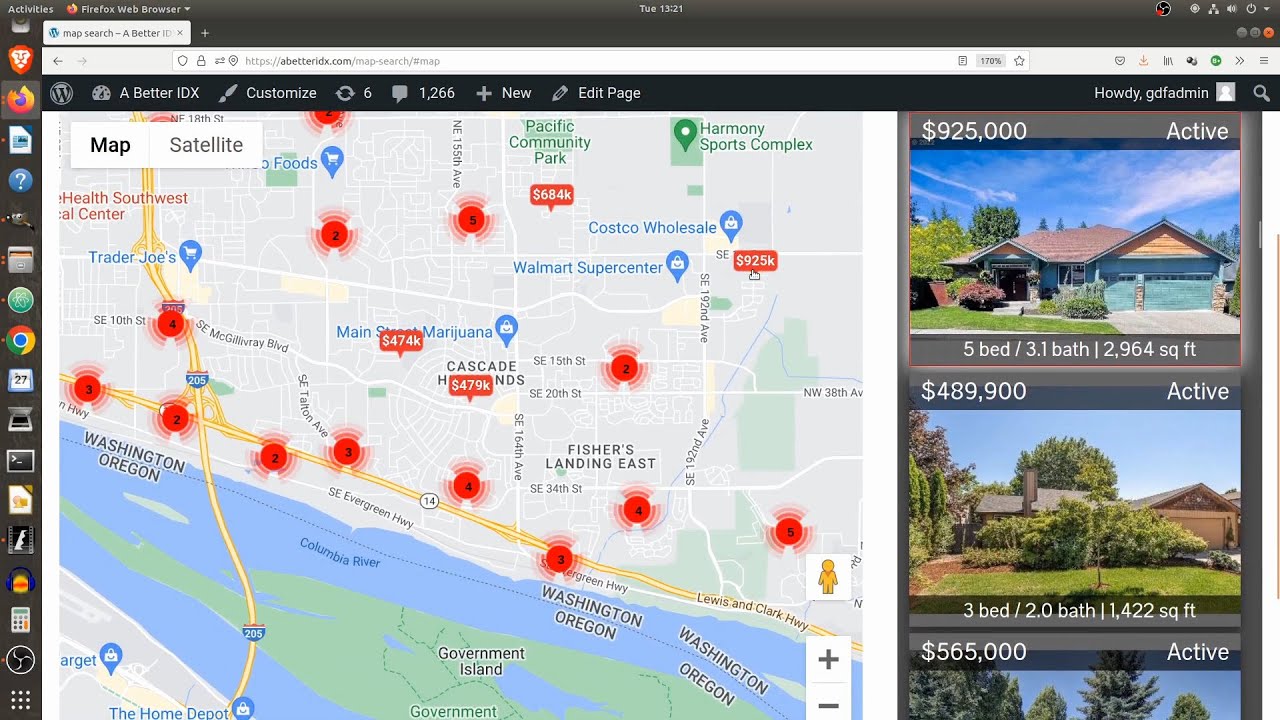Launch Chrome from the dock
1280x720 pixels.
pos(20,341)
